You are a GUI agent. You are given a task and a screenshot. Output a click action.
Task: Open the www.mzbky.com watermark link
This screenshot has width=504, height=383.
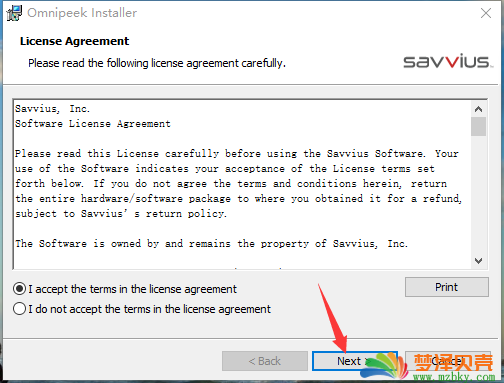point(454,377)
